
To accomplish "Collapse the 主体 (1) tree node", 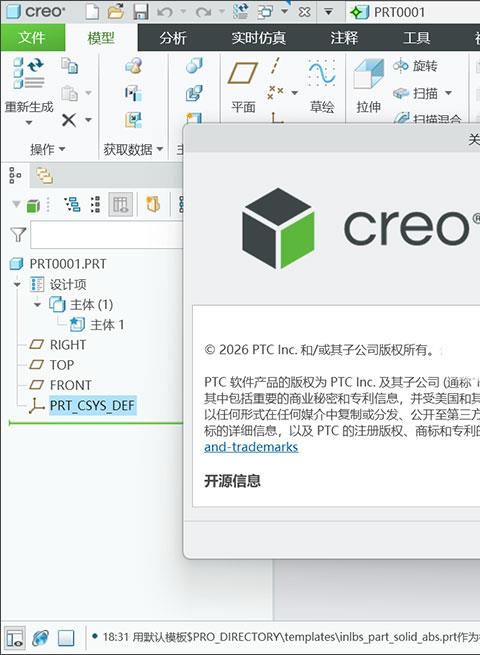I will pyautogui.click(x=37, y=305).
